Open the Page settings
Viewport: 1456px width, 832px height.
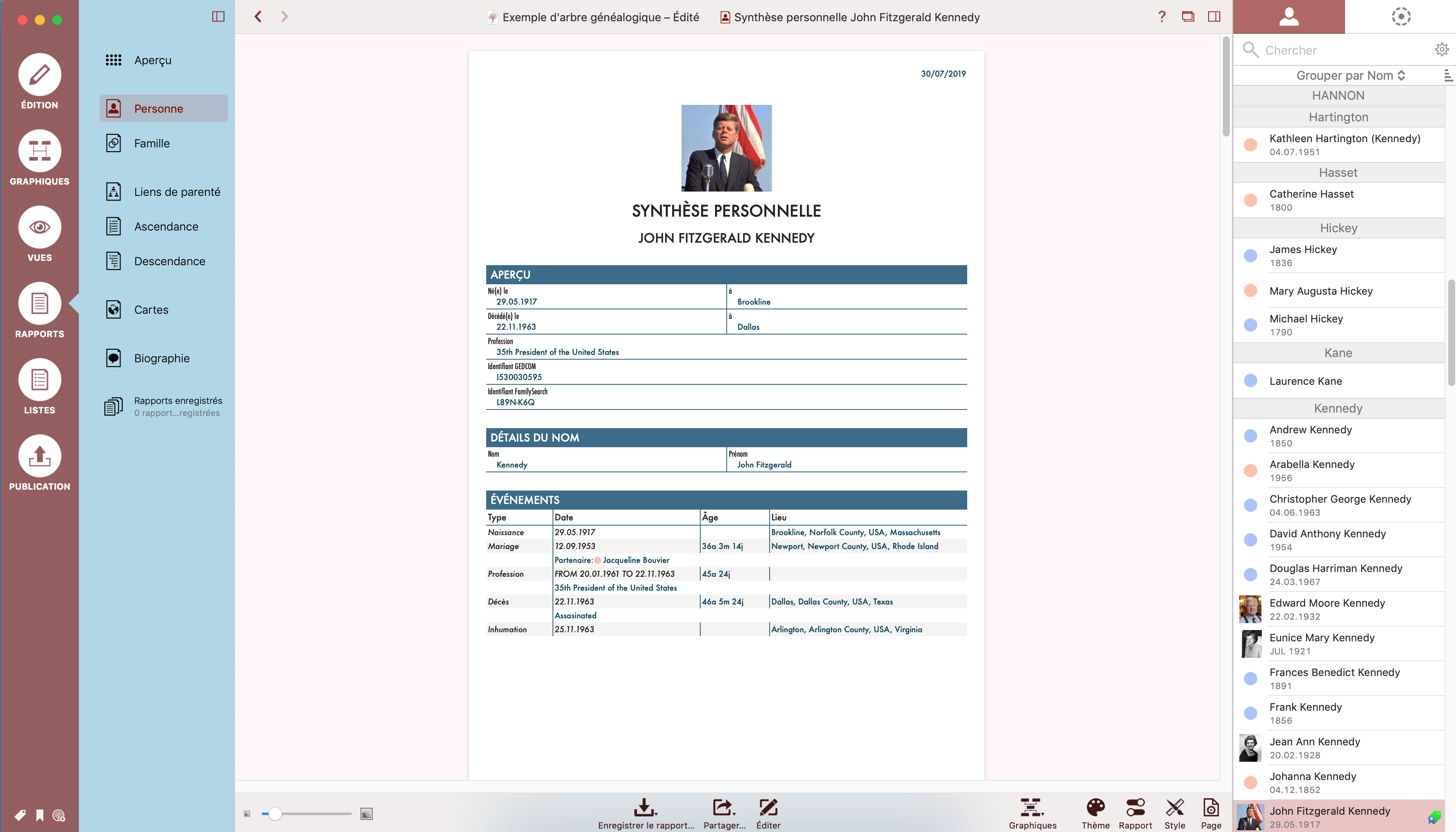(x=1211, y=814)
